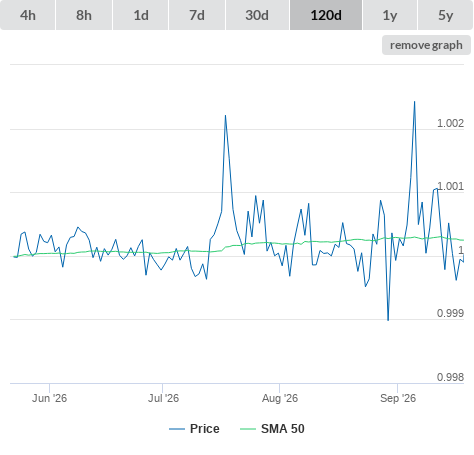
Task: Click the late August lowest price dip
Action: 388,320
